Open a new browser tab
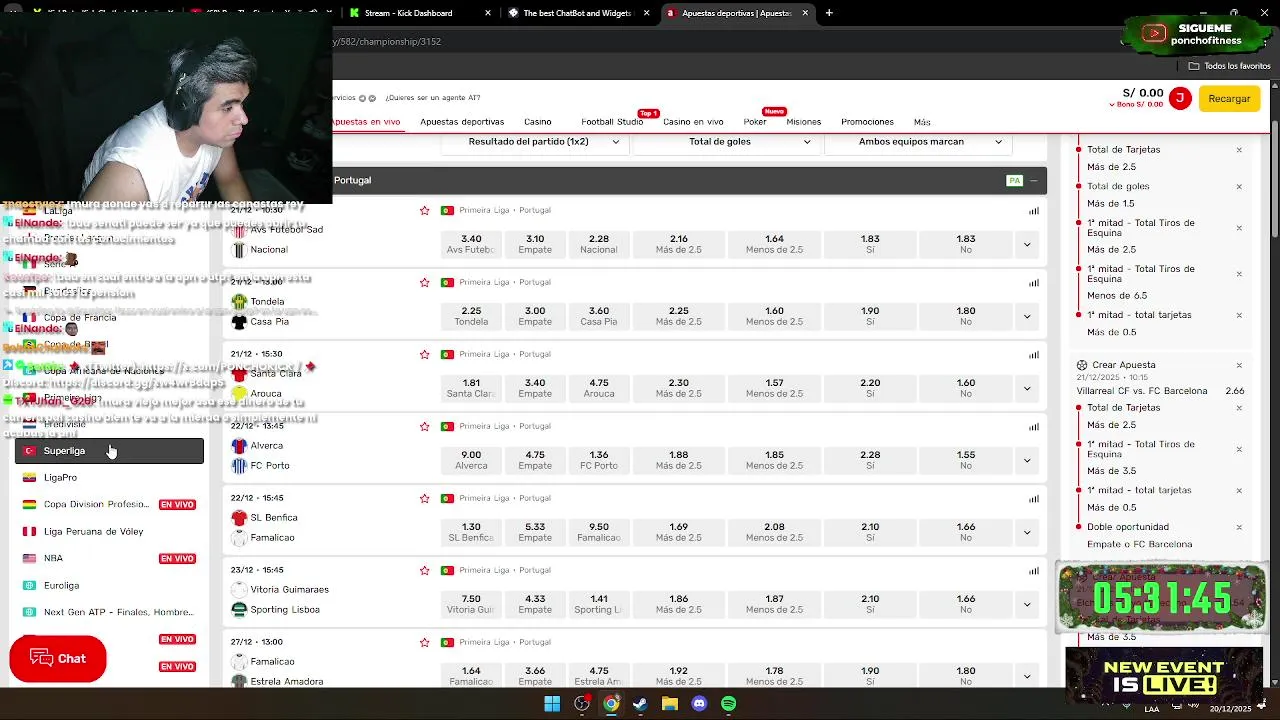The height and width of the screenshot is (720, 1280). click(x=829, y=13)
